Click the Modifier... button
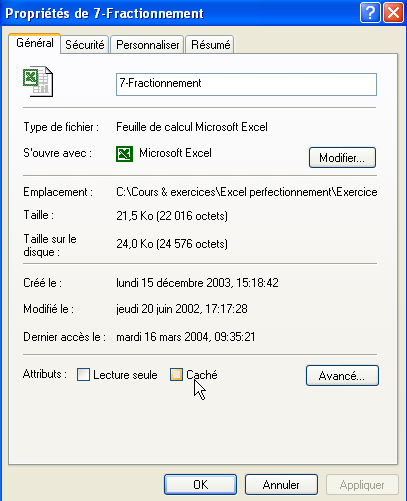Screen dimensions: 407x501 point(342,157)
